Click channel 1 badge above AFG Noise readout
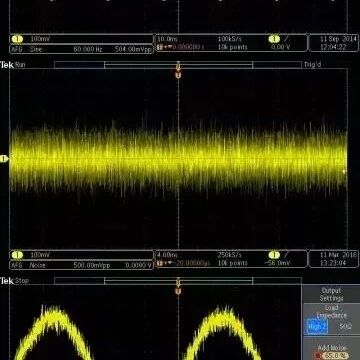Viewport: 360px width, 360px height. coord(17,255)
